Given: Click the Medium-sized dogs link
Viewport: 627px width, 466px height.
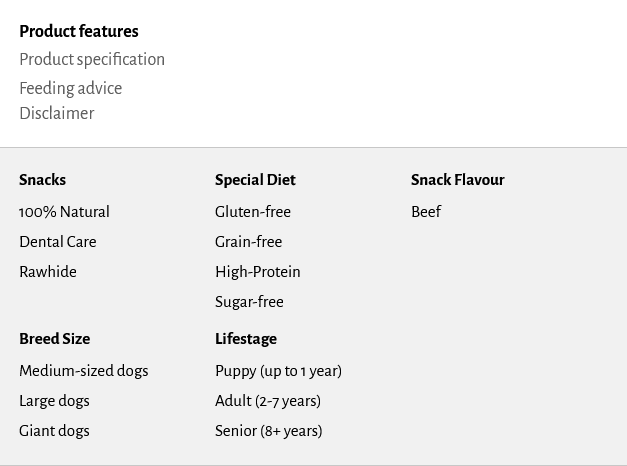Looking at the screenshot, I should 83,371.
